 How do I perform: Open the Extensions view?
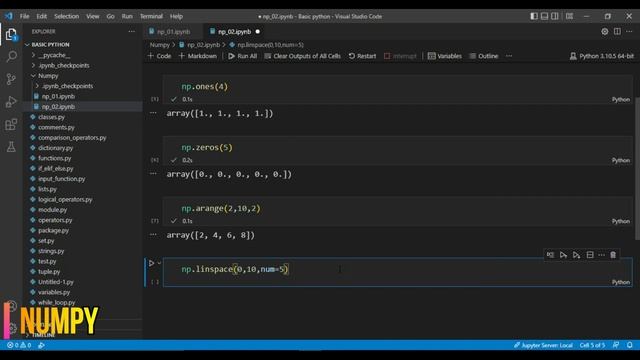pyautogui.click(x=11, y=124)
